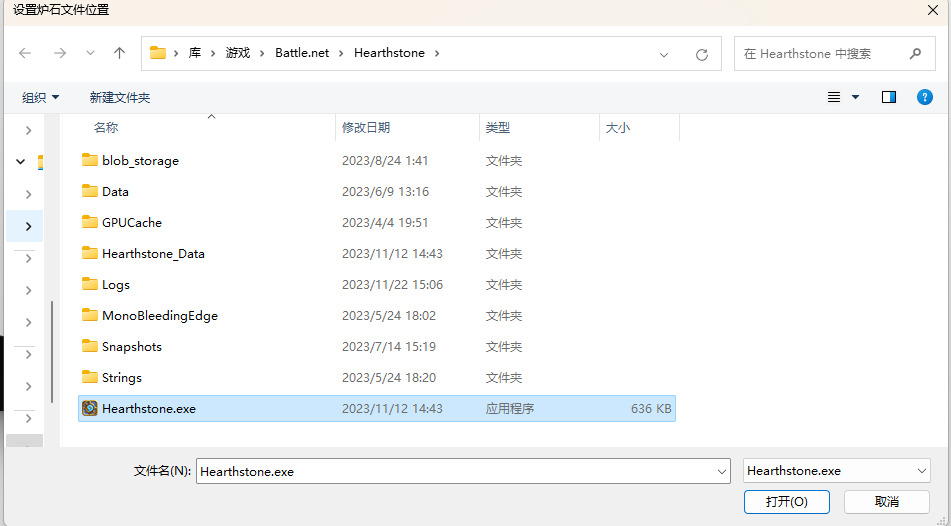Sort by 大小 column

coord(617,127)
